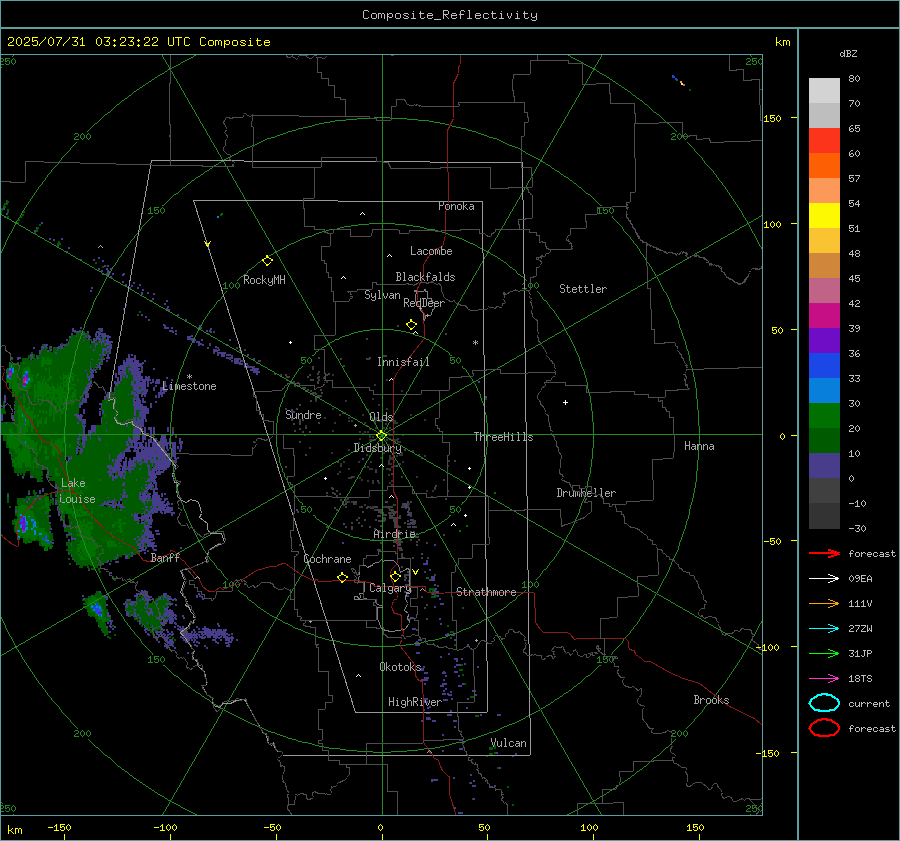The height and width of the screenshot is (841, 900).
Task: Click the Sundre map label
Action: [x=303, y=415]
